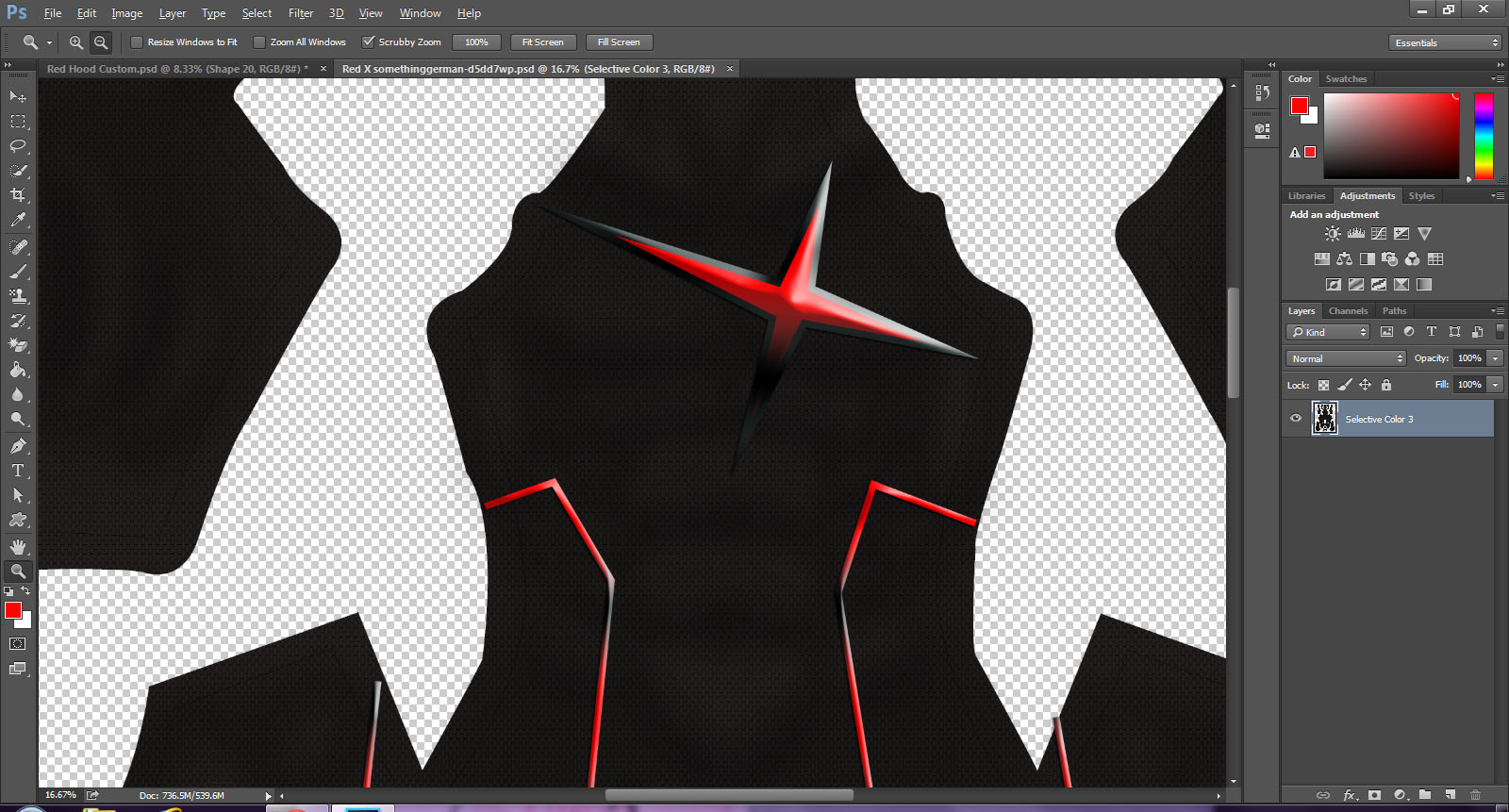Click the foreground color swatch in toolbar

pyautogui.click(x=13, y=610)
